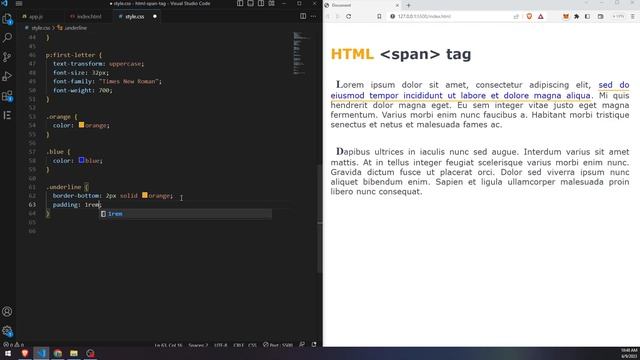Click style.css in the breadcrumb
This screenshot has height=360, width=640.
pyautogui.click(x=40, y=28)
